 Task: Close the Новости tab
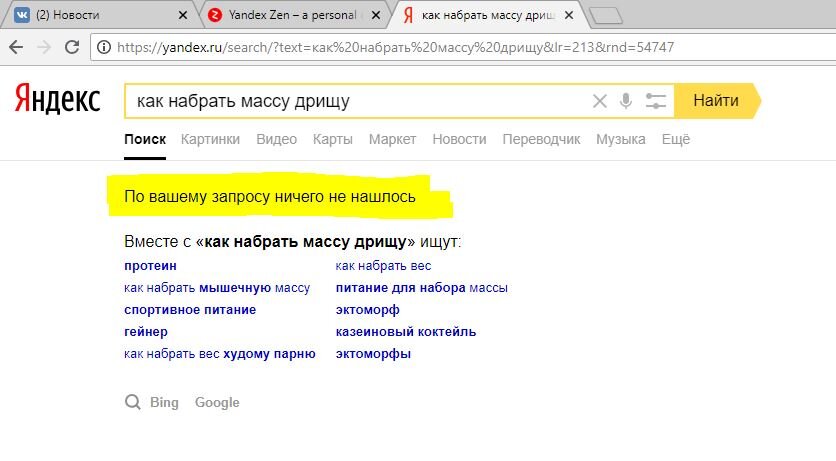[x=183, y=15]
